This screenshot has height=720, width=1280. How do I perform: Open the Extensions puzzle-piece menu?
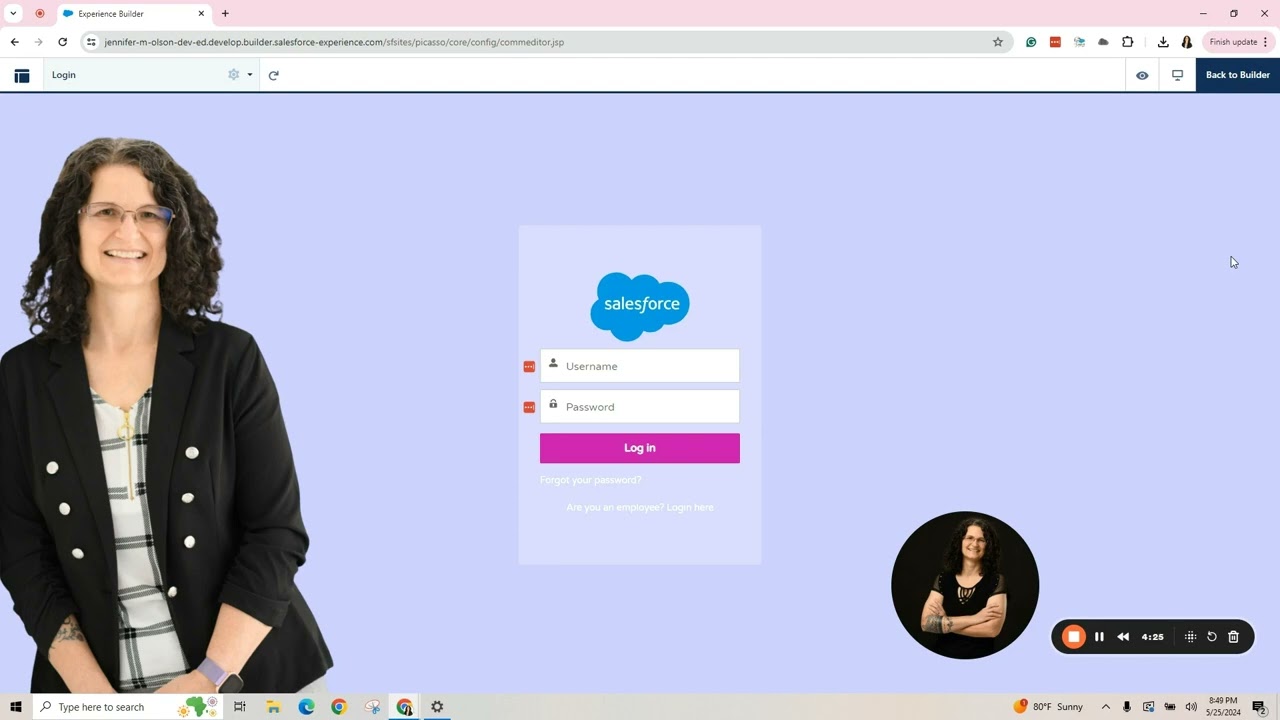1128,42
